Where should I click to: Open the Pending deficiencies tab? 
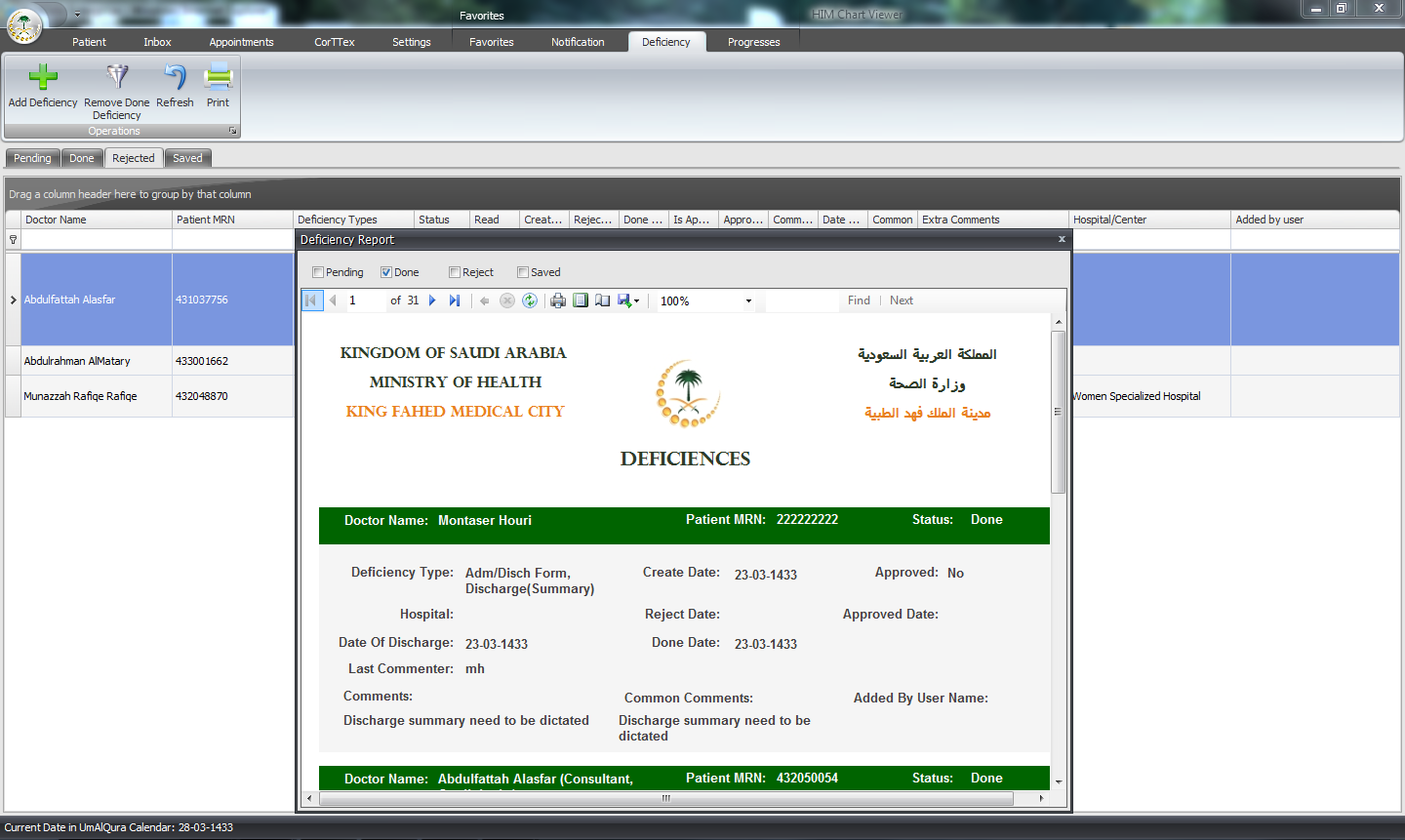(32, 158)
